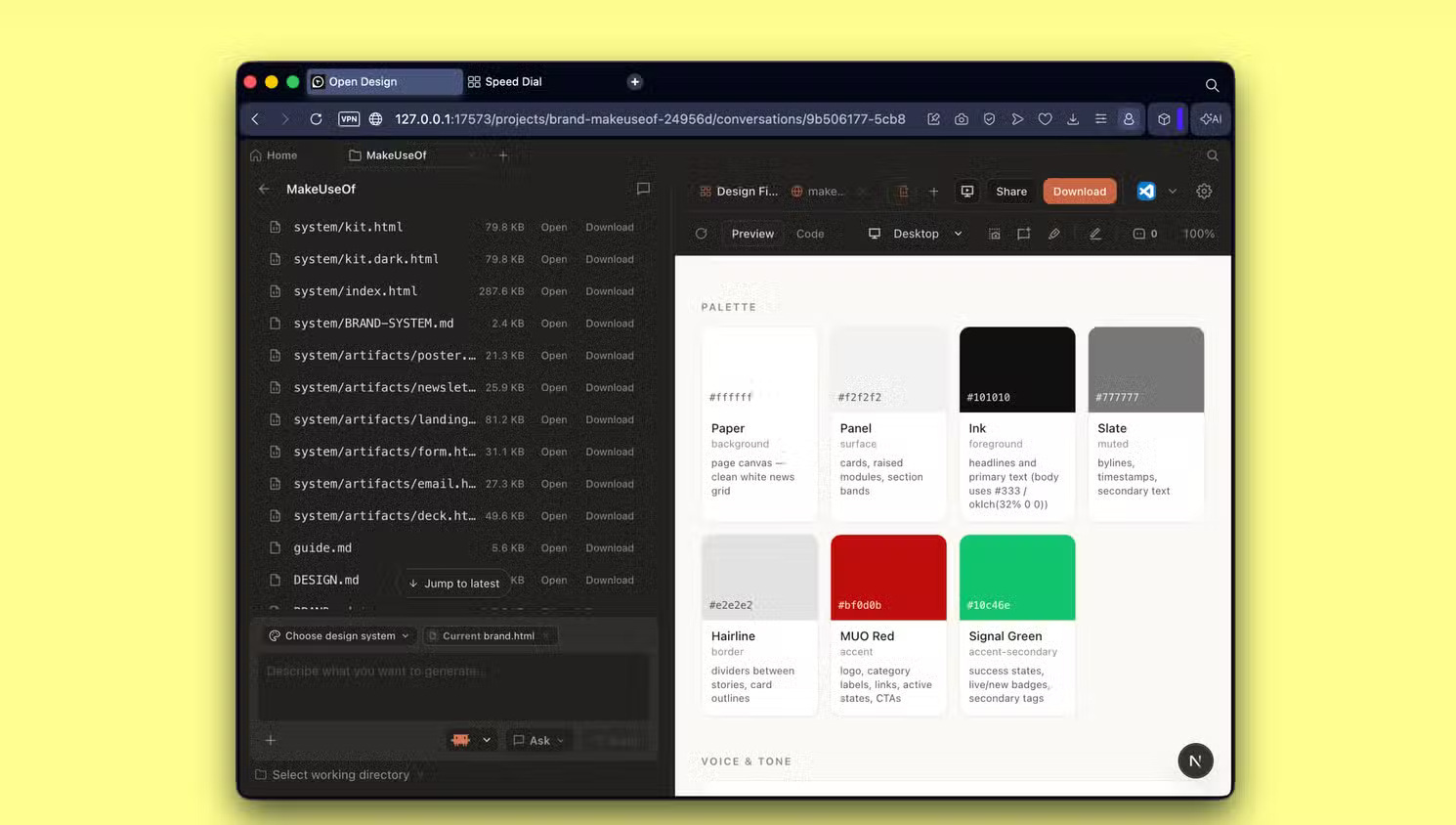Click the orange Download button
This screenshot has height=825, width=1456.
tap(1080, 192)
